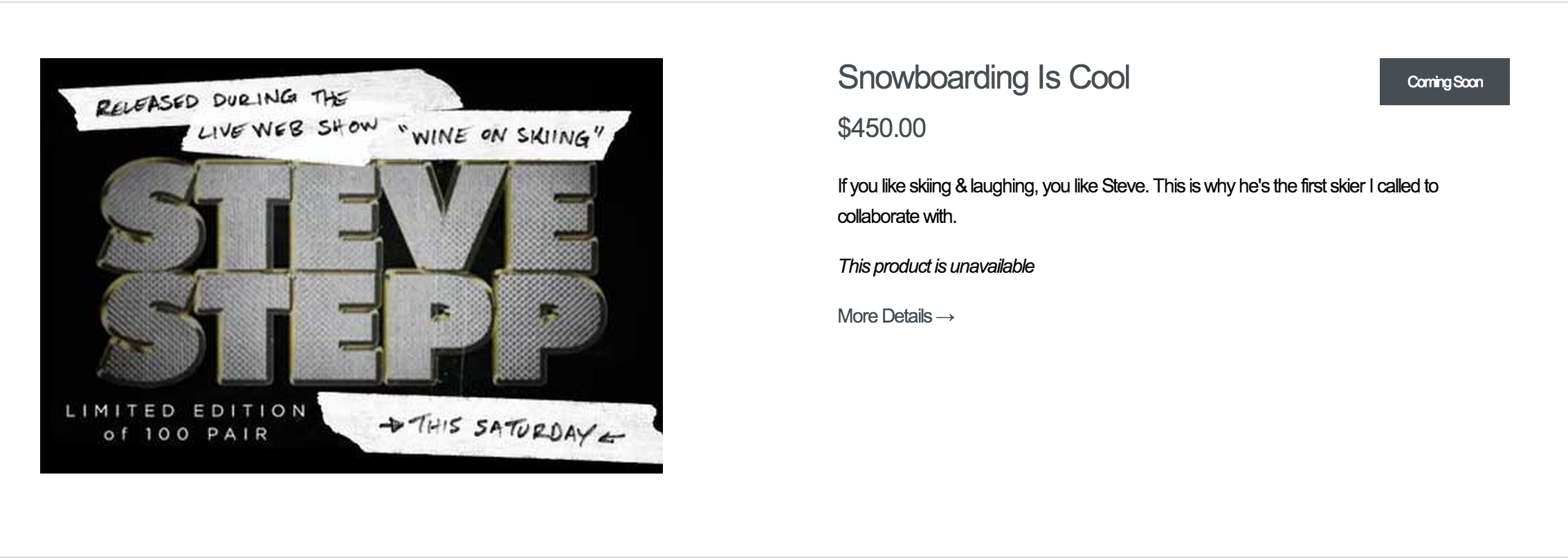The image size is (1568, 558).
Task: Click the "Limited Edition" text in image
Action: [185, 411]
